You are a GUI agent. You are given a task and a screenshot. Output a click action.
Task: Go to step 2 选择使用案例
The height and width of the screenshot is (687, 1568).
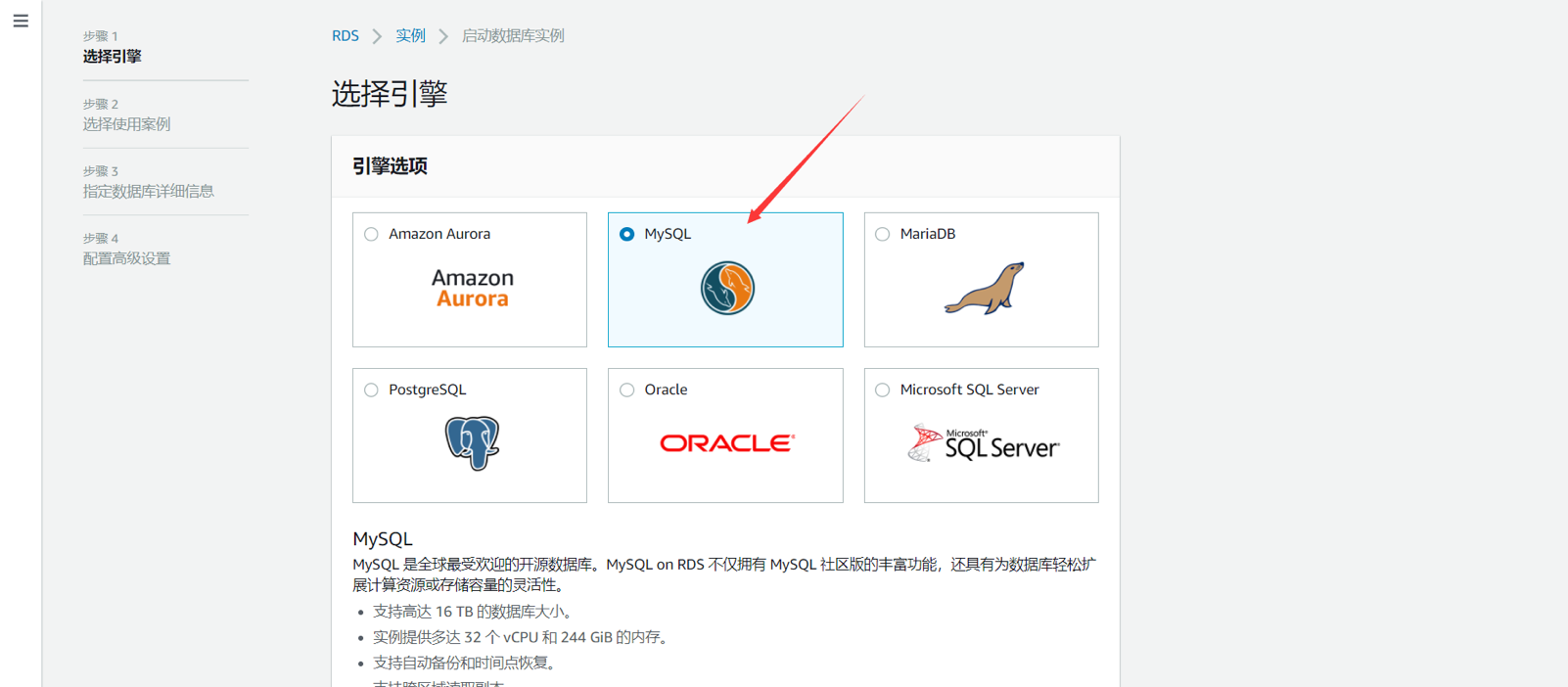[126, 124]
